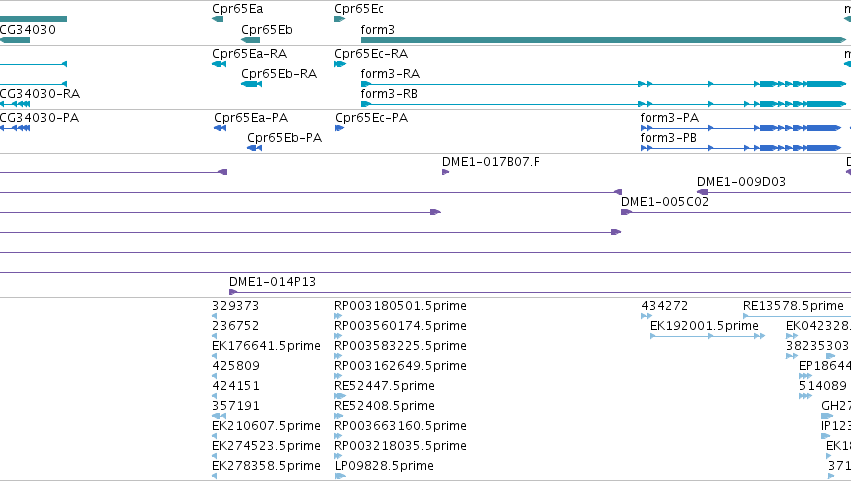Select the Cpr65Ea-RA transcript label
851x481 pixels.
point(250,54)
